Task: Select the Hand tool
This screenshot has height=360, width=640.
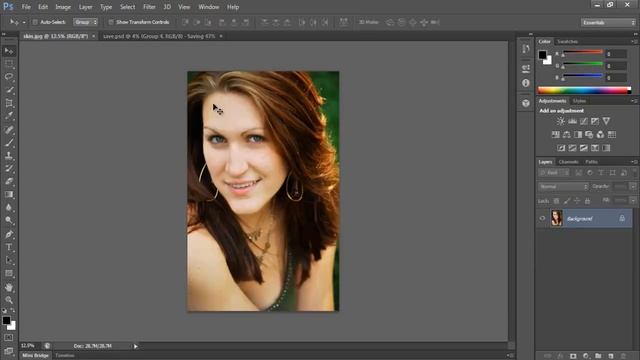Action: (x=9, y=287)
